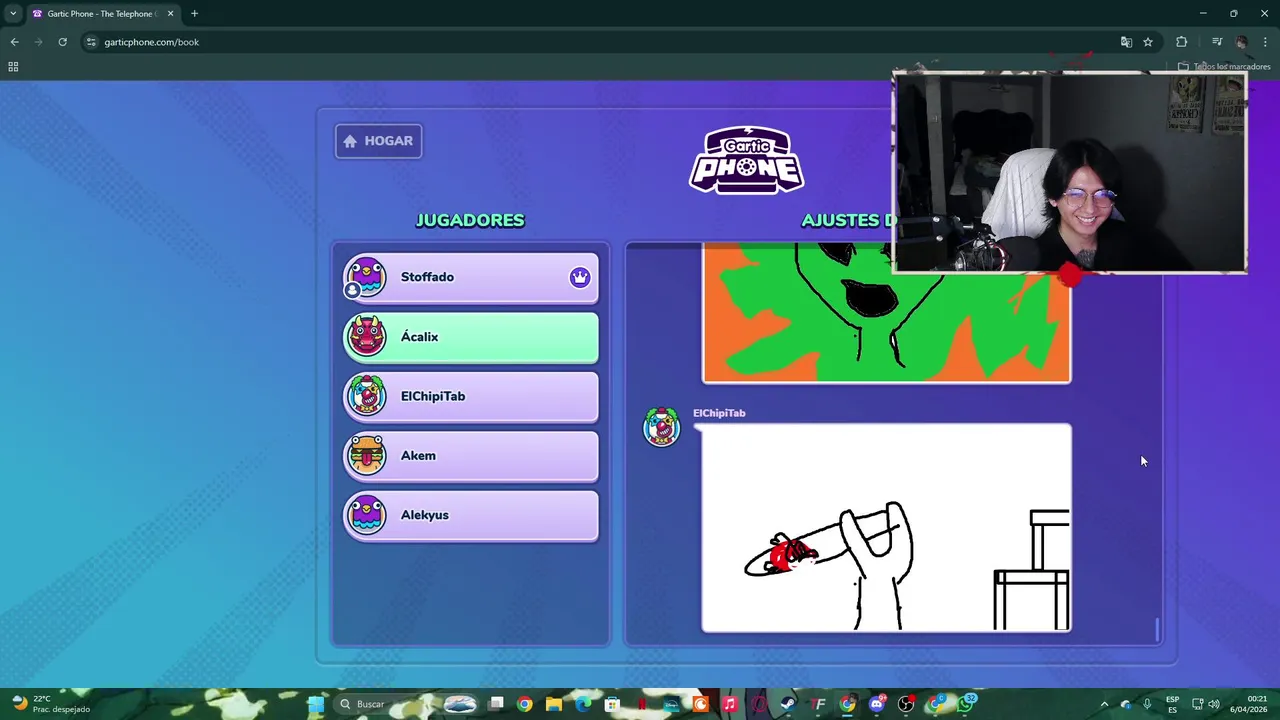Open OBS Studio from the taskbar

pyautogui.click(x=906, y=704)
